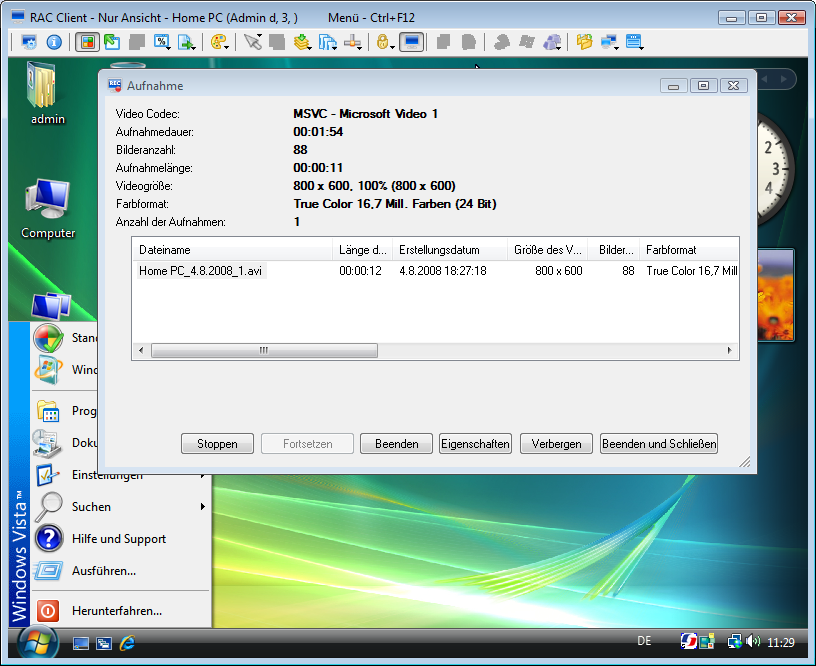Open the padlock dropdown in toolbar
The height and width of the screenshot is (666, 816).
pos(384,42)
